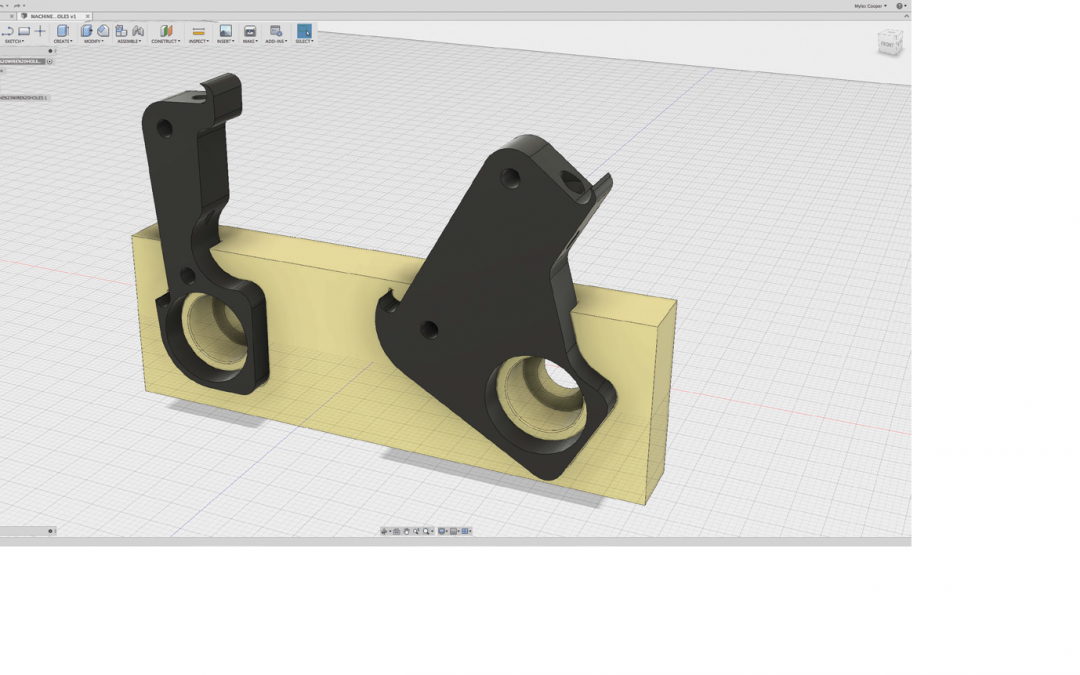Select the Press Pull icon in MODIFY

click(x=86, y=31)
